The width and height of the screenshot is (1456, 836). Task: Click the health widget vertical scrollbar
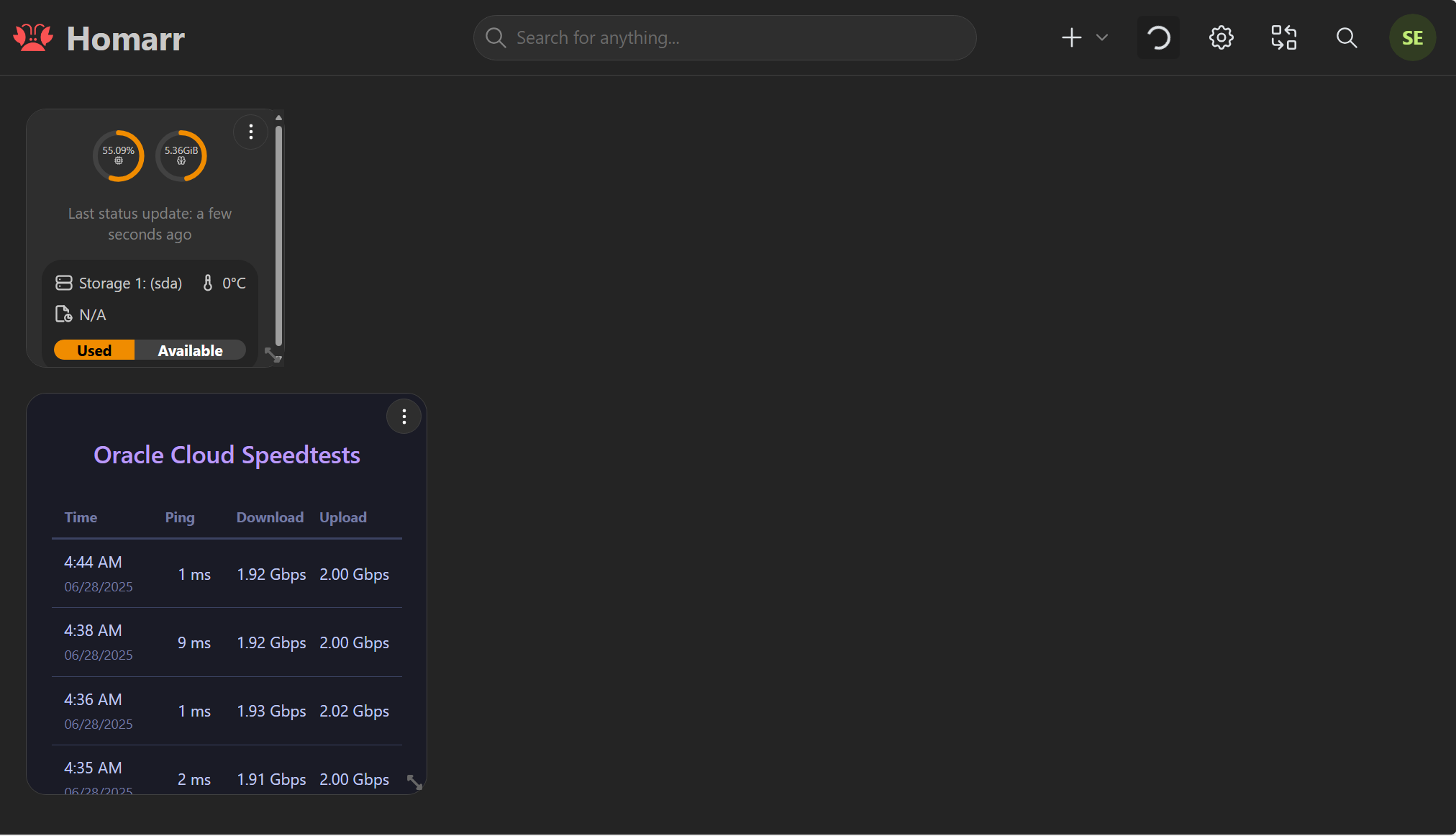coord(278,237)
